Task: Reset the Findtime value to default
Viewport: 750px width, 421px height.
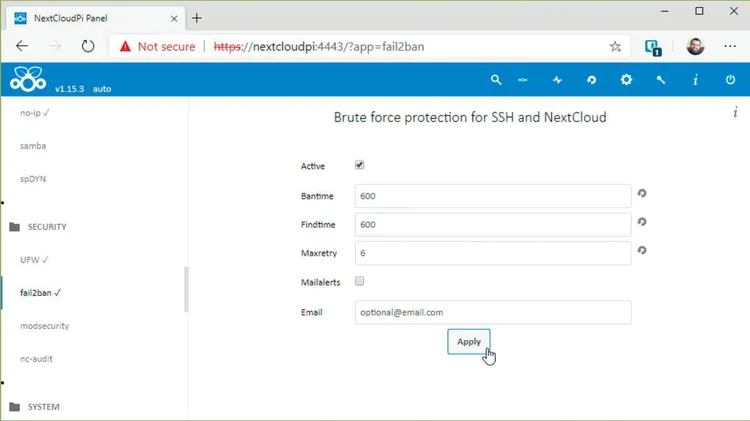Action: click(x=642, y=222)
